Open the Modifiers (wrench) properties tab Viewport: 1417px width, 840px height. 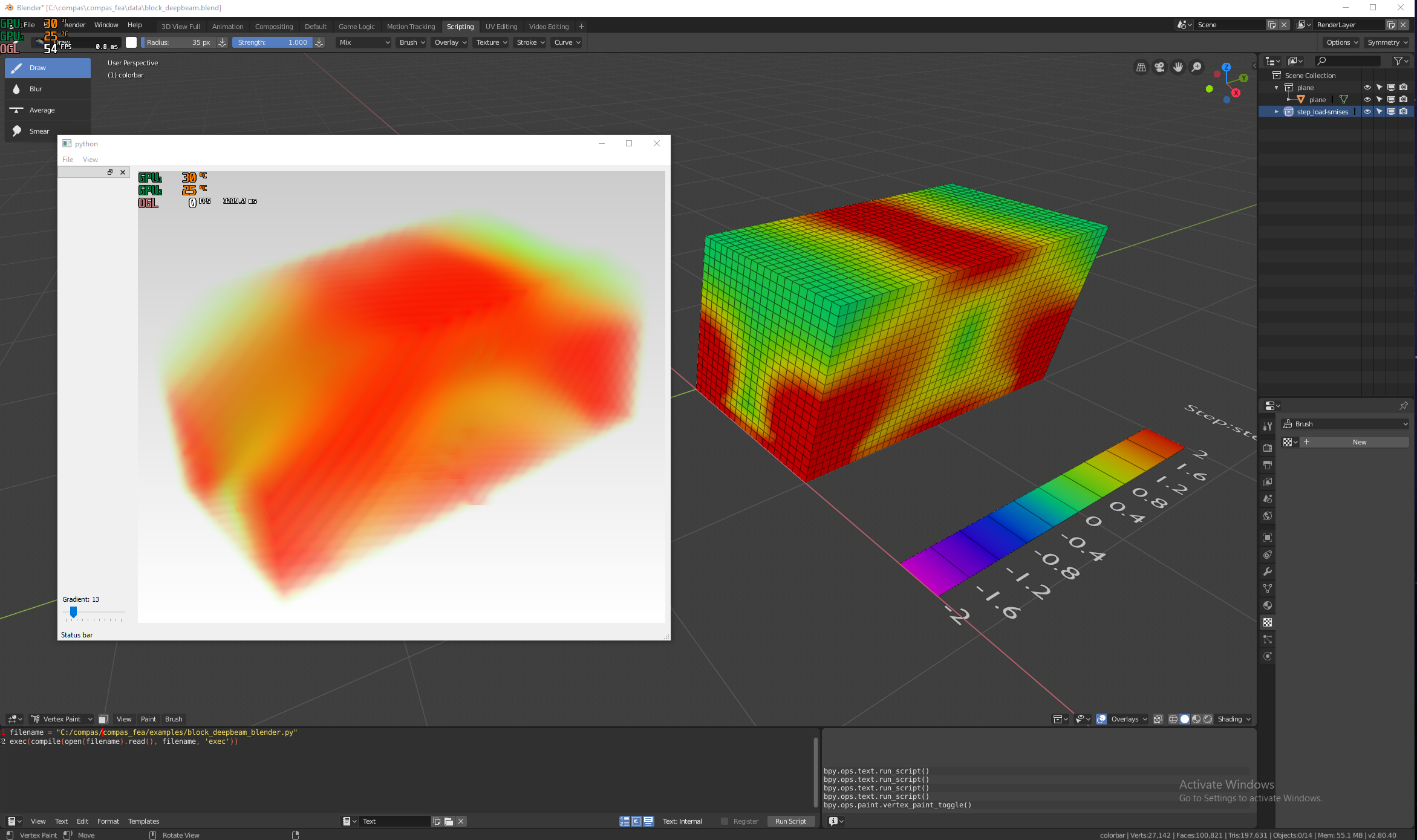(x=1268, y=571)
